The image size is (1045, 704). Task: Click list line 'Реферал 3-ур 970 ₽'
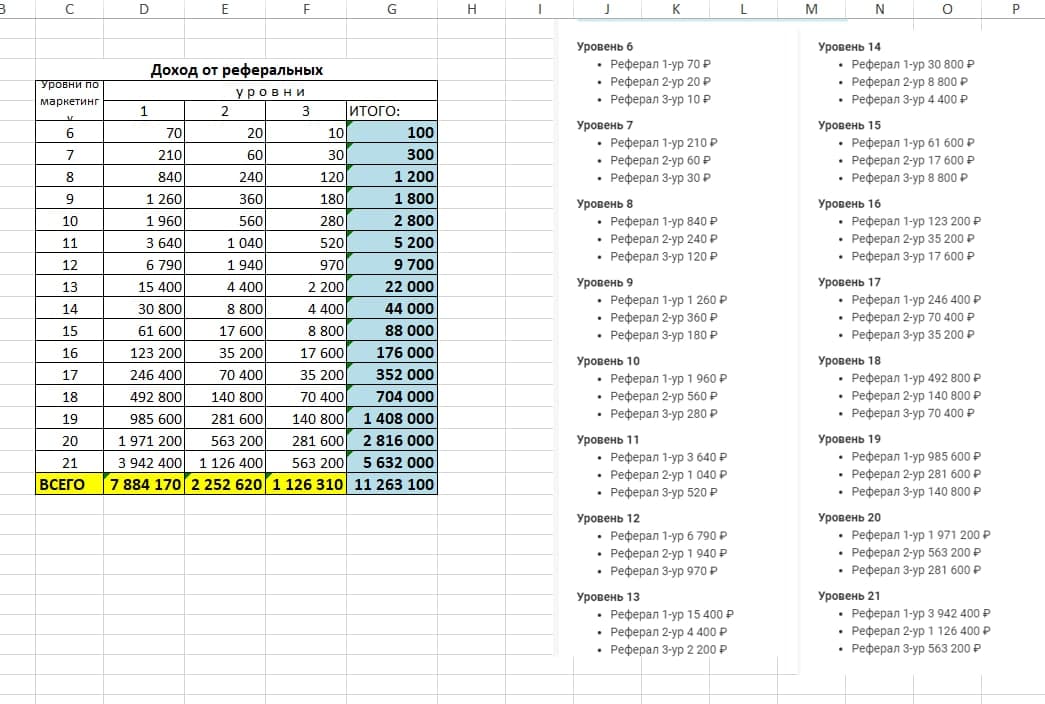point(664,571)
